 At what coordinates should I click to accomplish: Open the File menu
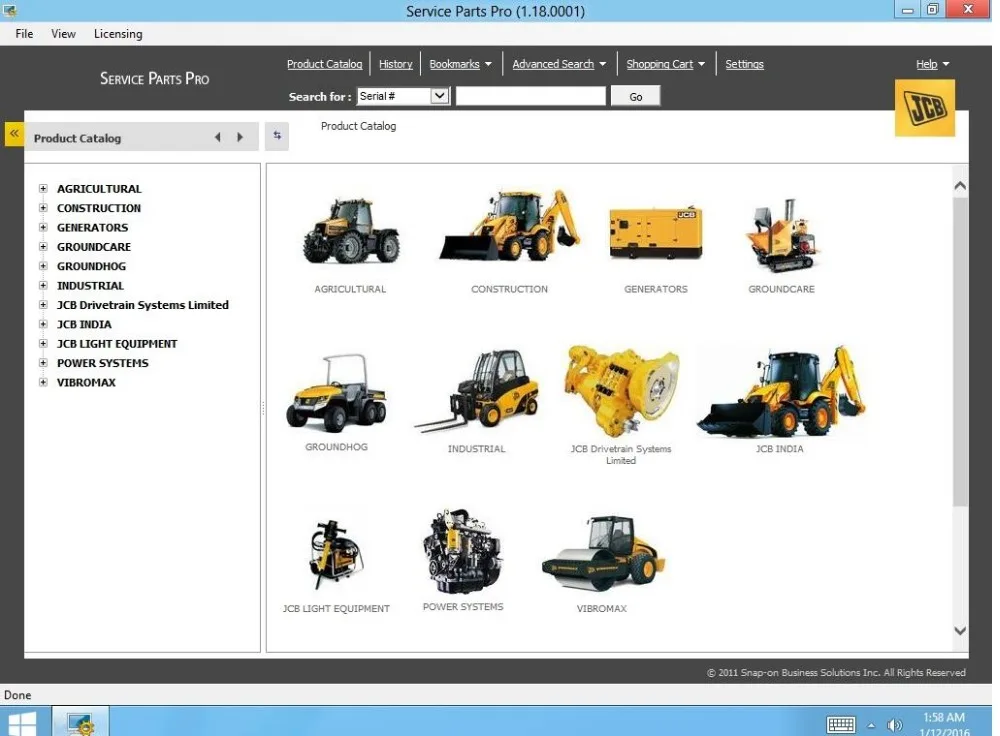24,34
